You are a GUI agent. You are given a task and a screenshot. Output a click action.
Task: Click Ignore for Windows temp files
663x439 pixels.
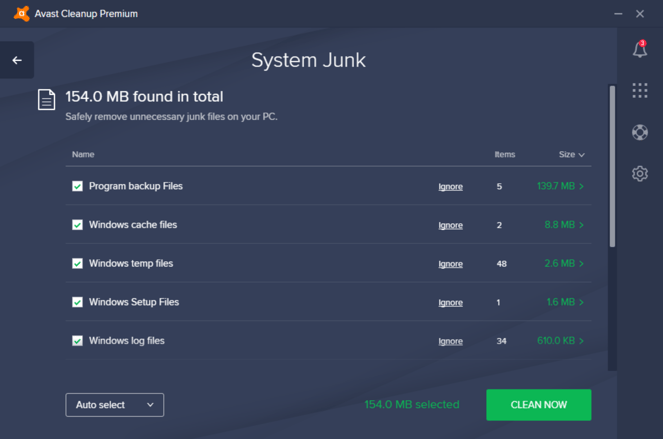(450, 264)
